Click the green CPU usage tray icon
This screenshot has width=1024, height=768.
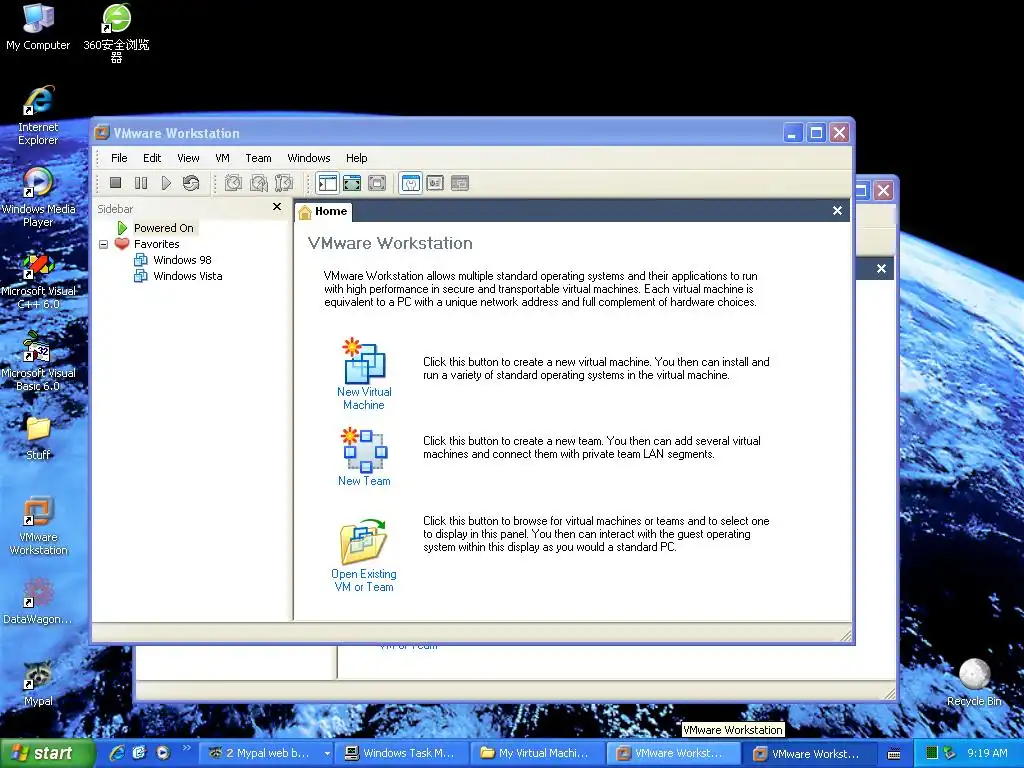pos(932,753)
